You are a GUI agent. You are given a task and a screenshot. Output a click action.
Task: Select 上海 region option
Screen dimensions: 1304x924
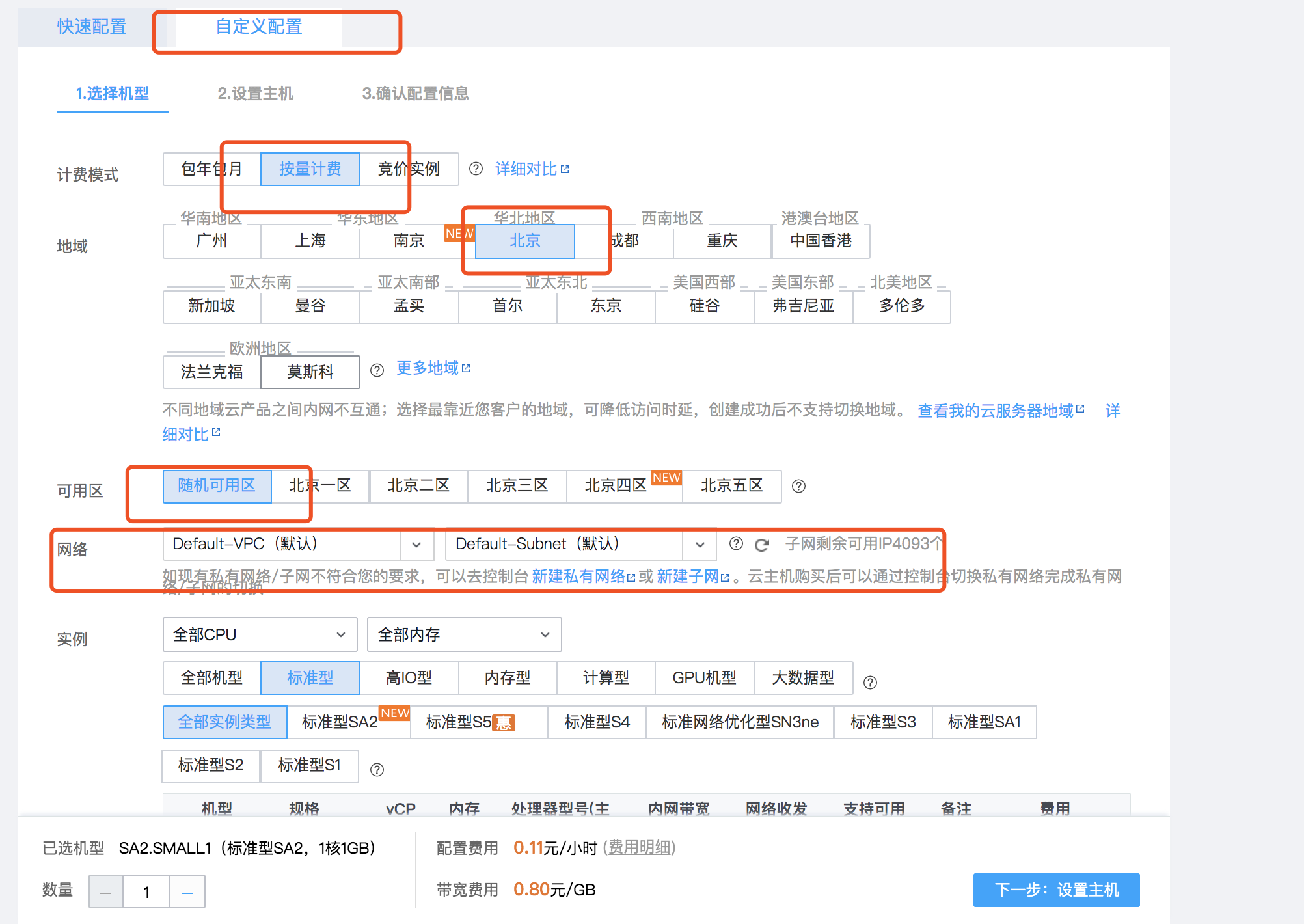(x=310, y=241)
